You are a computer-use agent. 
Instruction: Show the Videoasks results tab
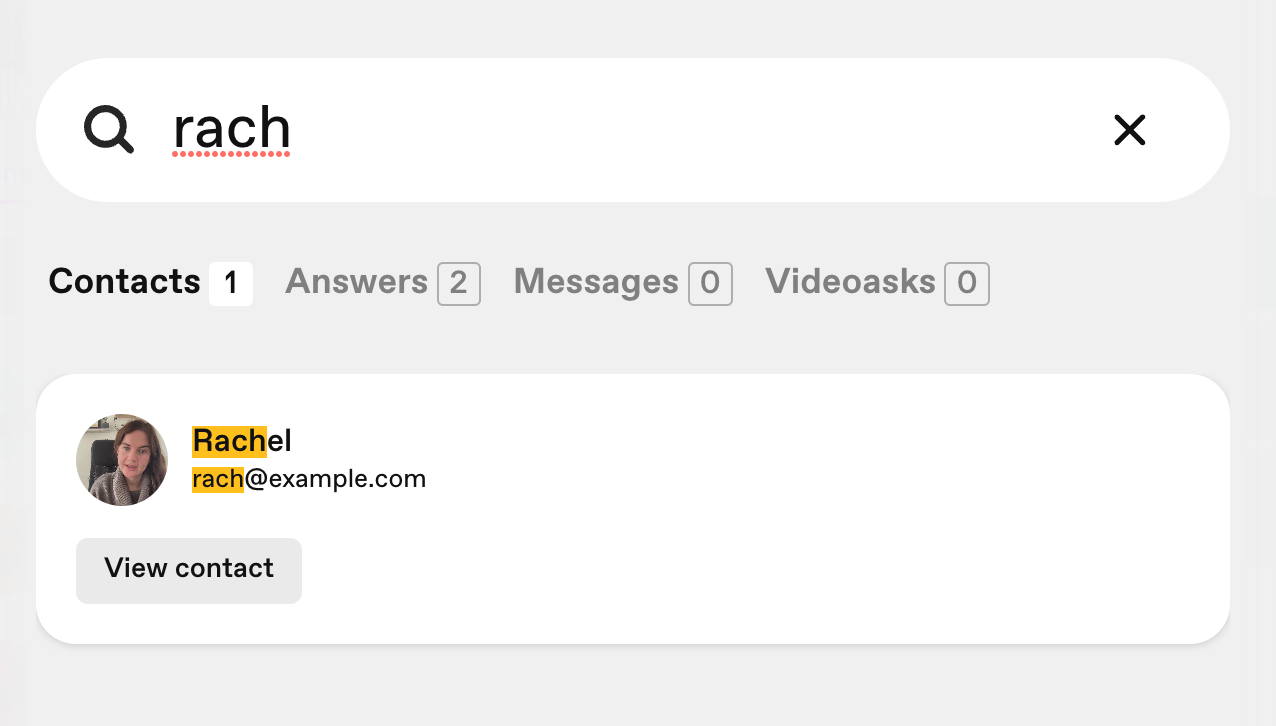[876, 283]
